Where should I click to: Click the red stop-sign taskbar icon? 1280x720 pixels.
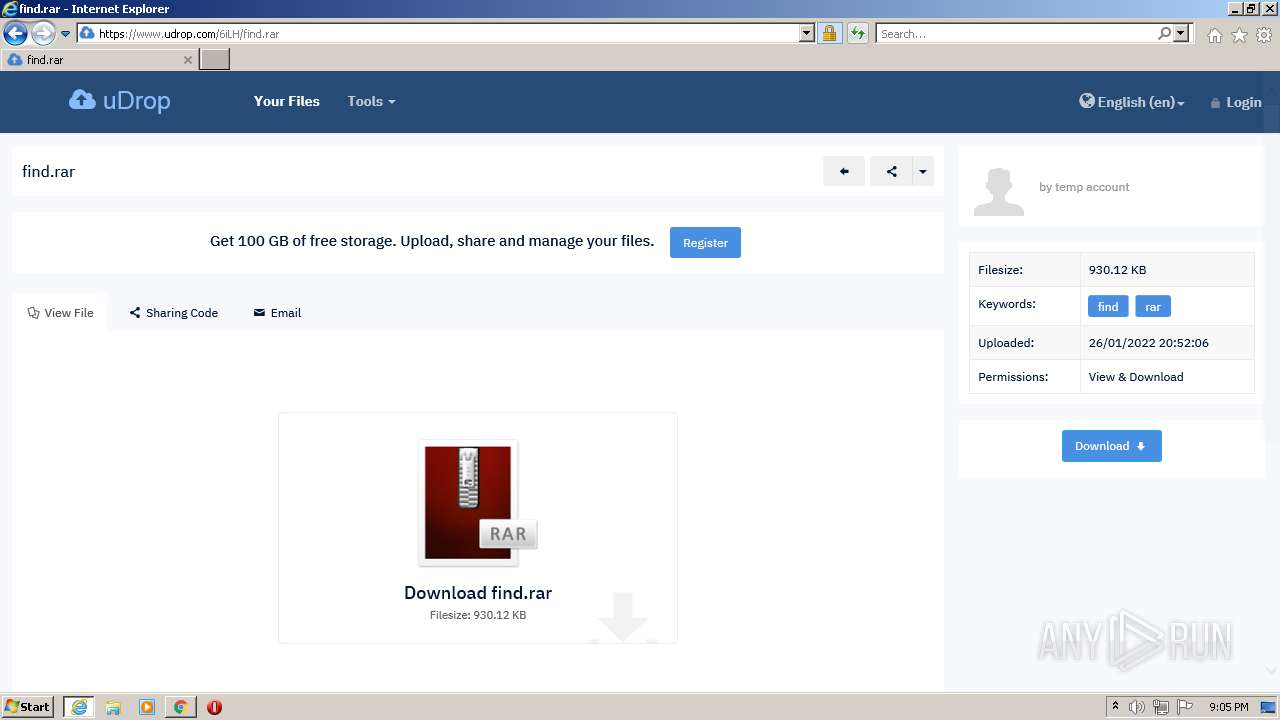coord(214,707)
